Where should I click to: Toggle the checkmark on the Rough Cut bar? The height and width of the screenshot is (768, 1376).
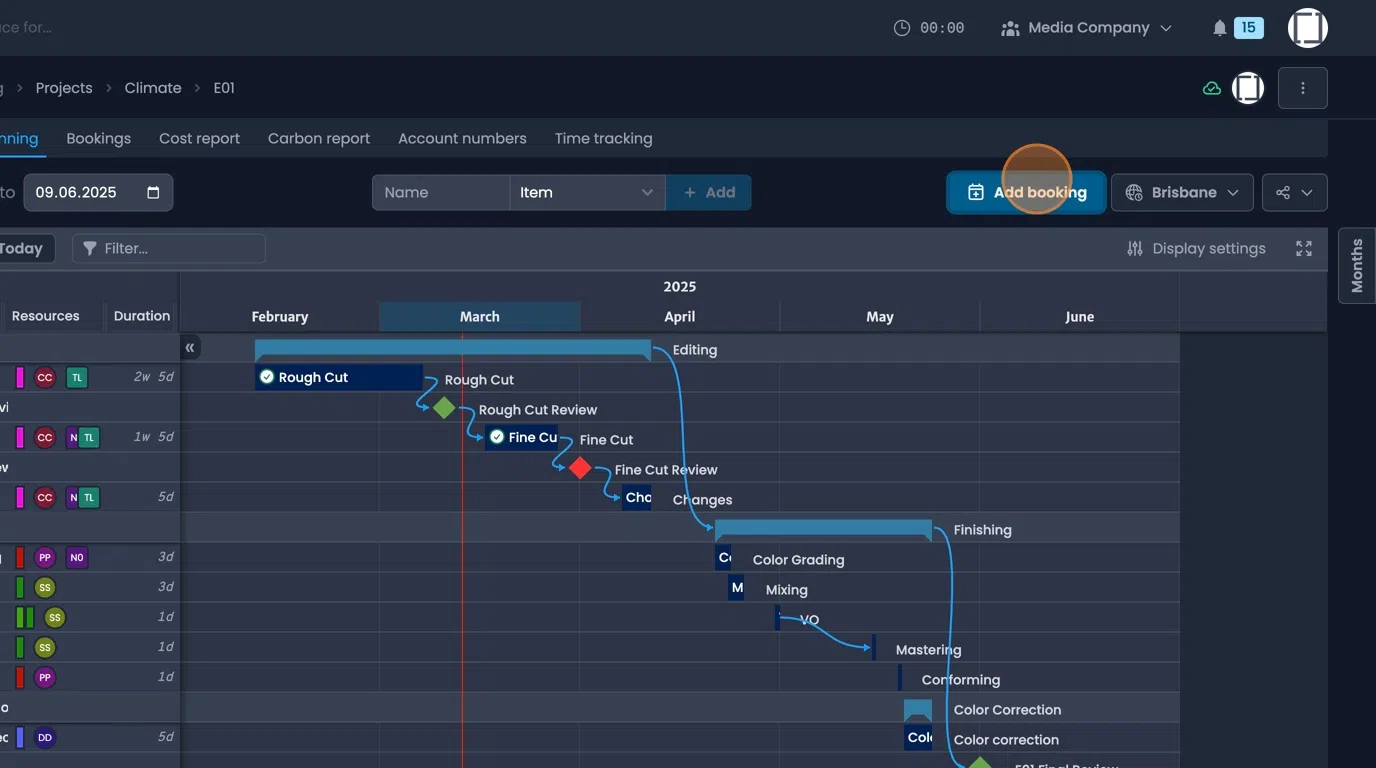point(266,377)
